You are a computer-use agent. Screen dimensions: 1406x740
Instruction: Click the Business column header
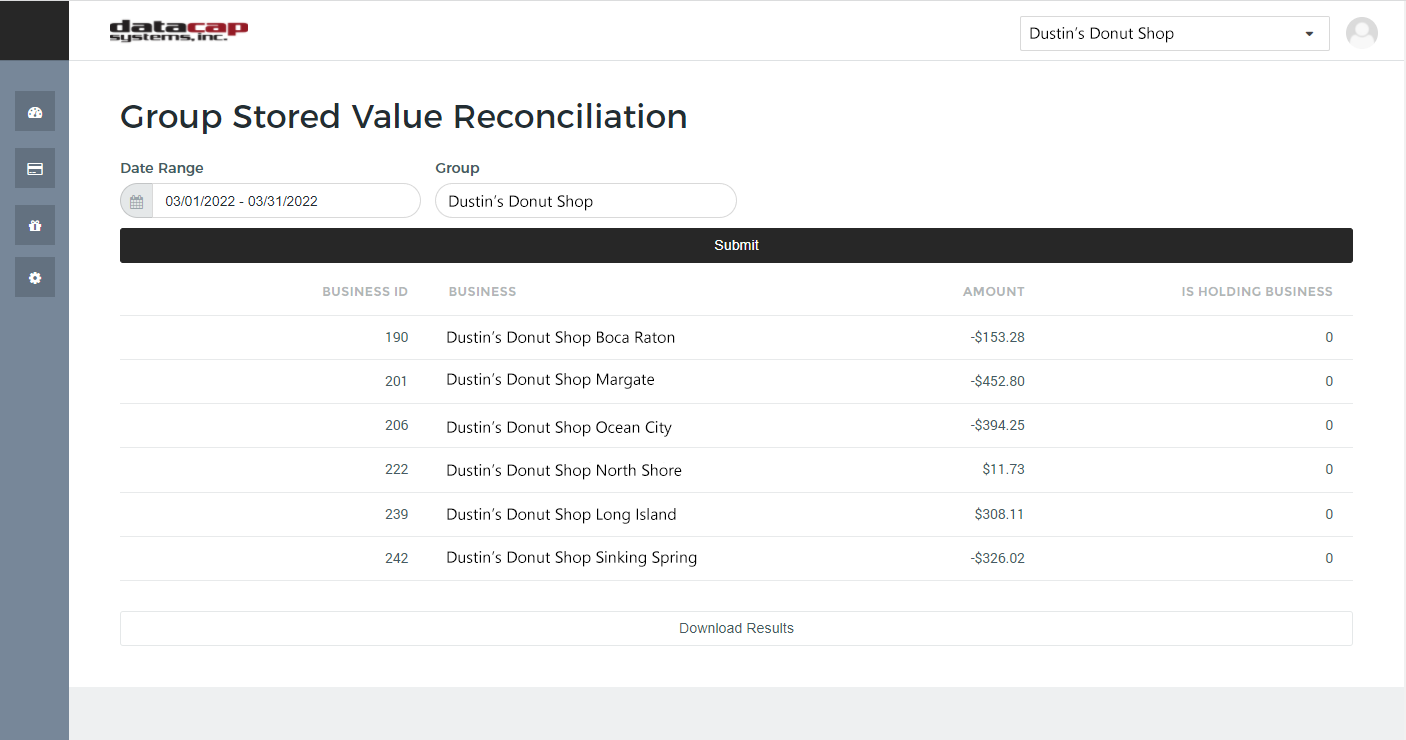(482, 292)
